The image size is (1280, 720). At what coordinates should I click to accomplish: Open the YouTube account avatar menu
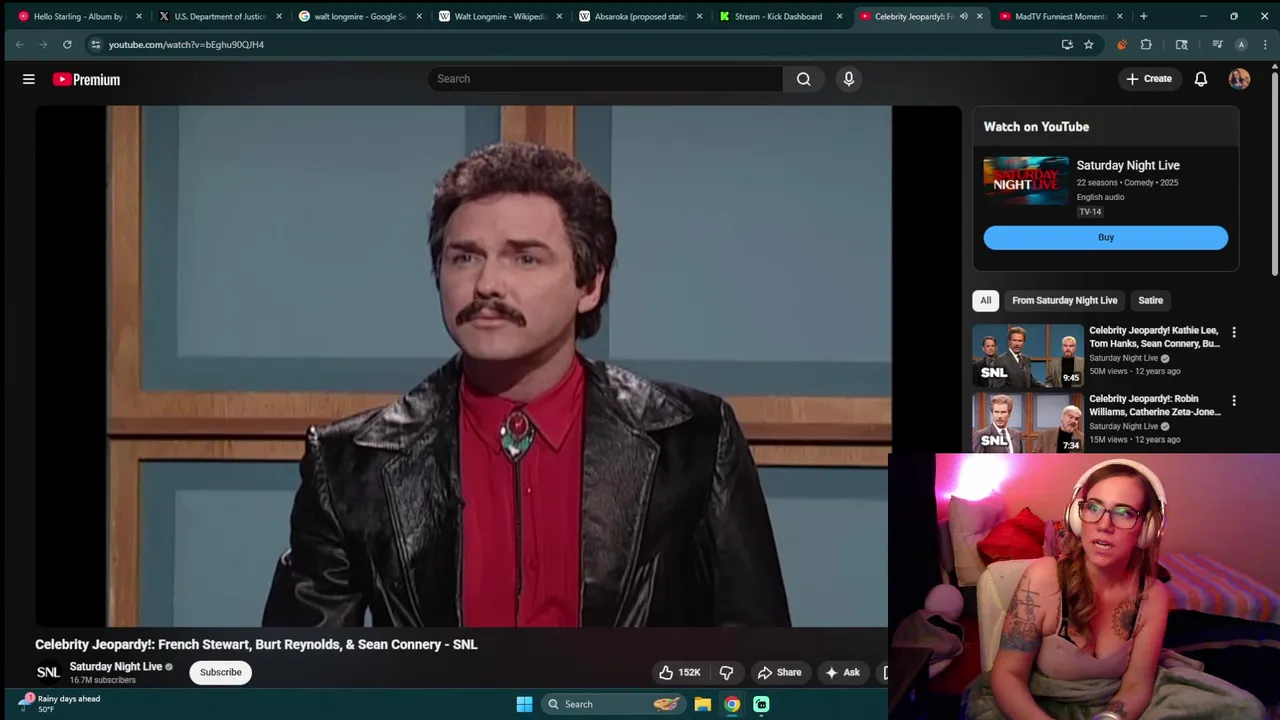(1239, 79)
